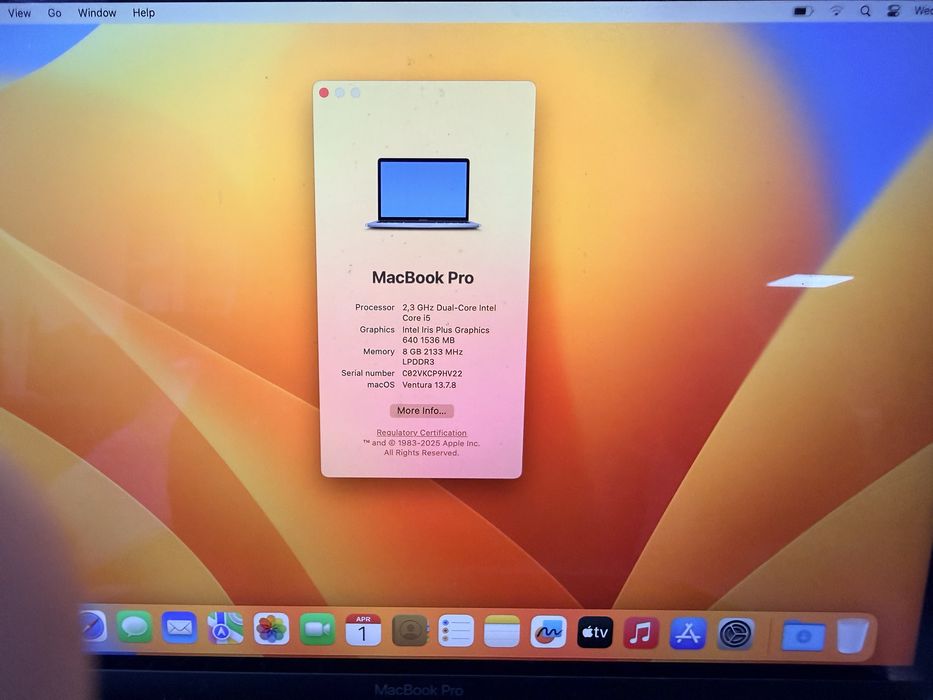Open Calendar showing APR 1
Screen dimensions: 933x700
coord(363,630)
